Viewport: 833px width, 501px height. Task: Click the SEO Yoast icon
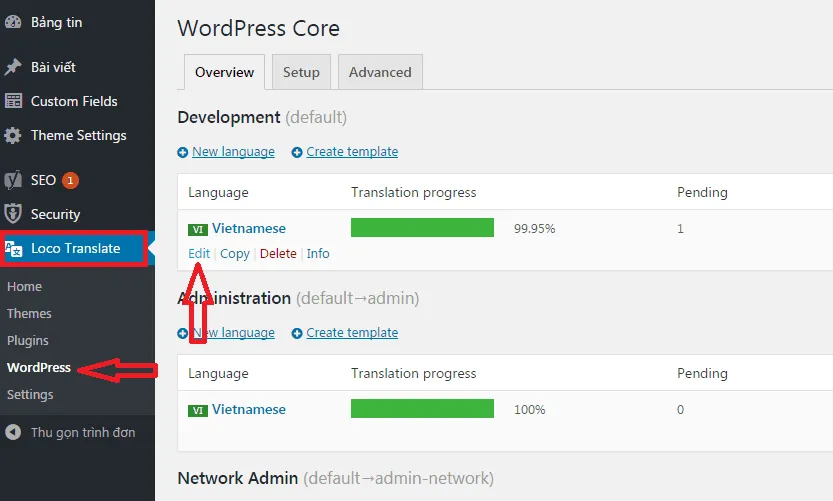[13, 180]
